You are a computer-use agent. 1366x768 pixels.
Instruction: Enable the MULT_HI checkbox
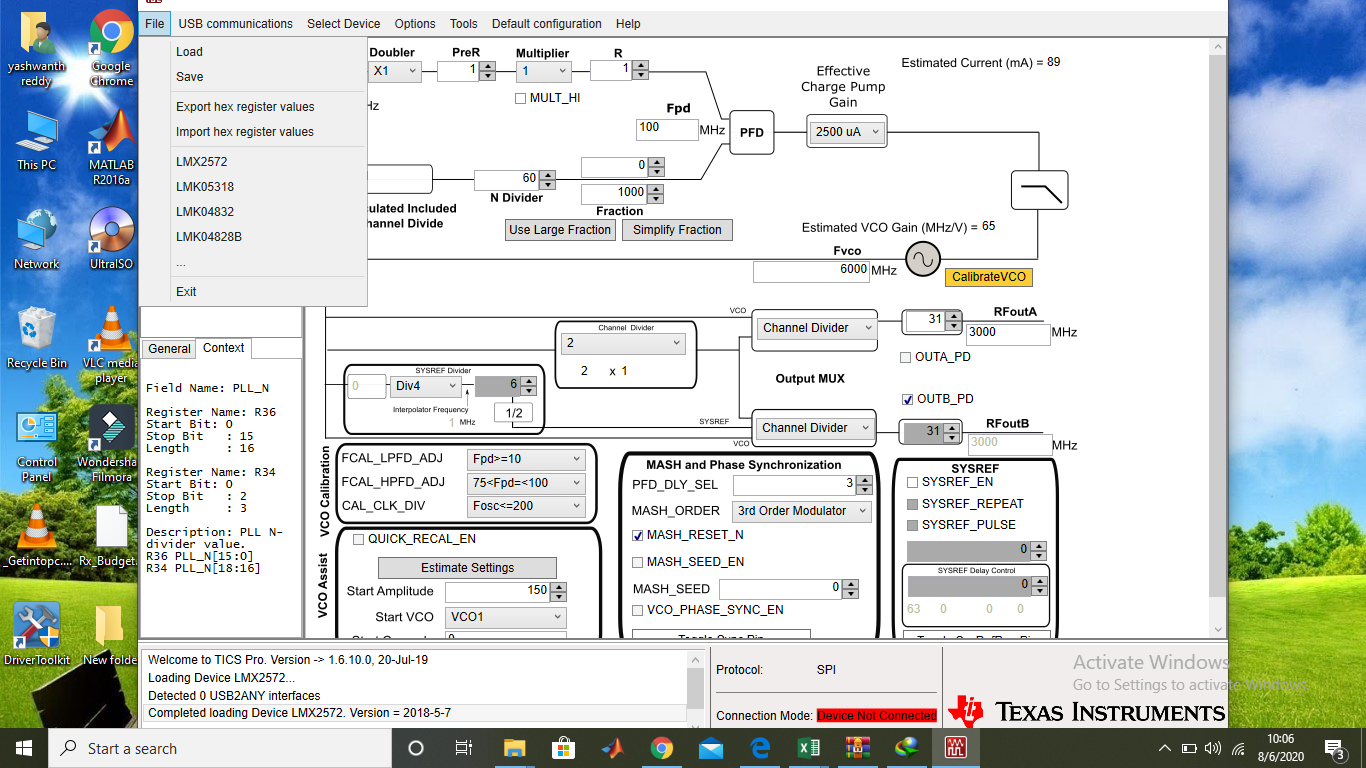tap(521, 98)
